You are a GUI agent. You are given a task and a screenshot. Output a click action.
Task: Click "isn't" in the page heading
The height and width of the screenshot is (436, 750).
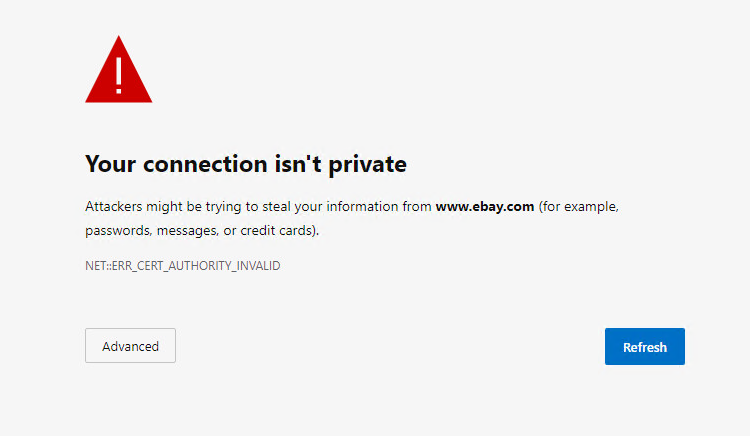[298, 165]
